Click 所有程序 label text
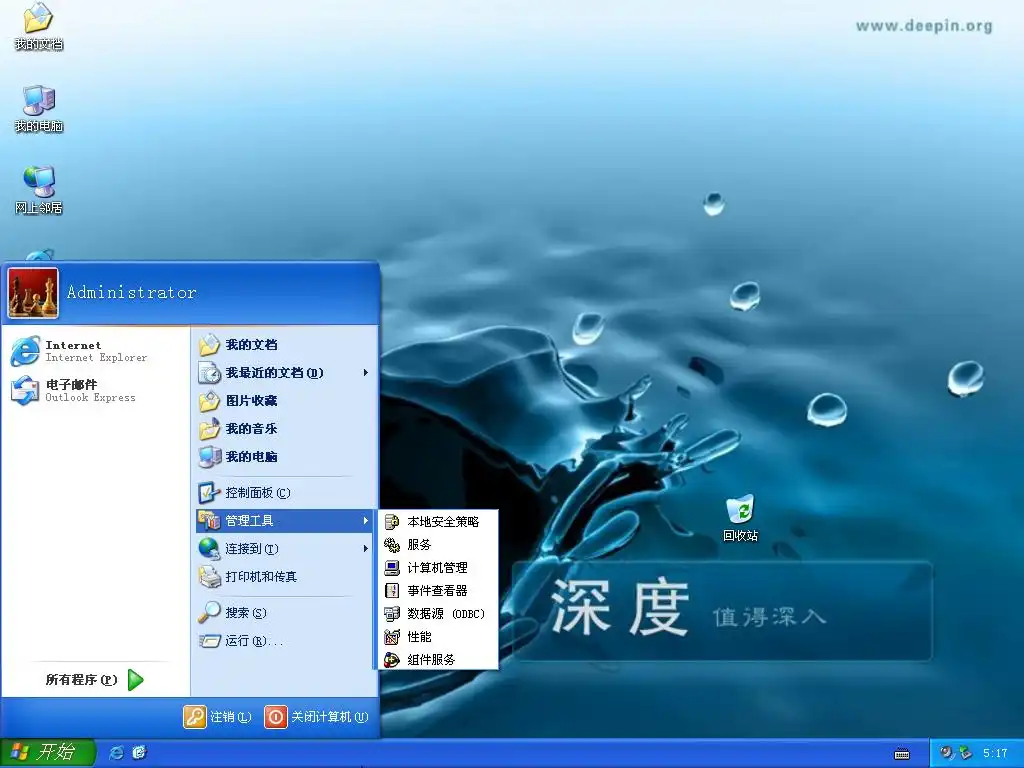1024x768 pixels. [81, 680]
